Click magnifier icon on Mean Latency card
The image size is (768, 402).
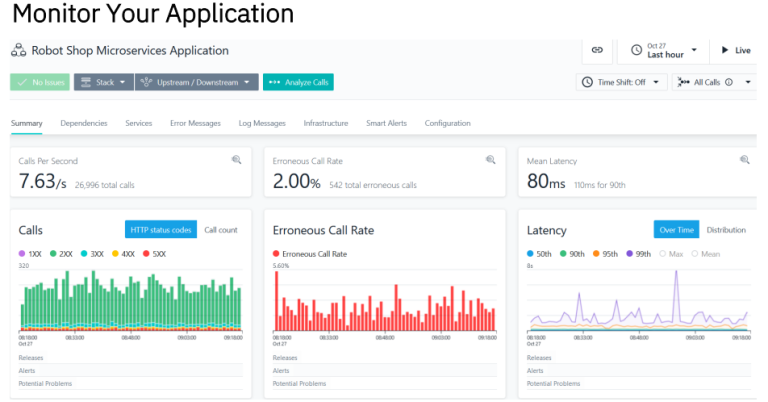pyautogui.click(x=745, y=160)
